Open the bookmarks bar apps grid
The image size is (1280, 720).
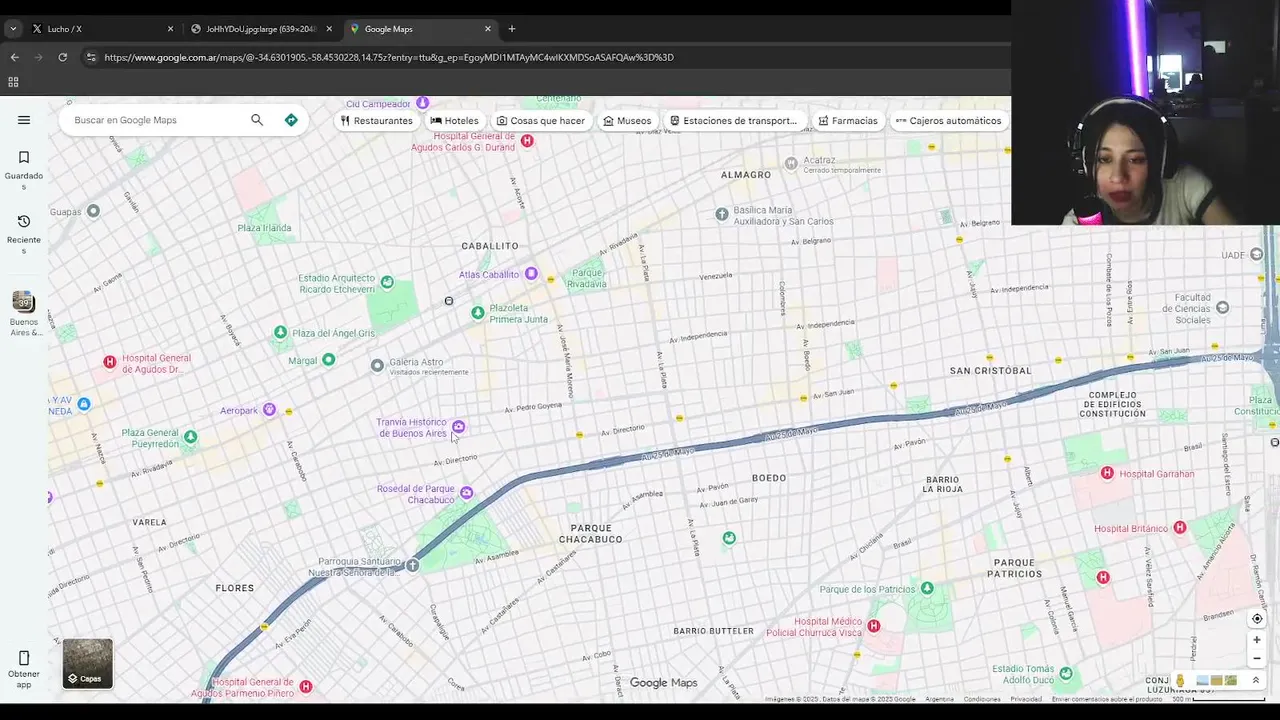click(x=13, y=82)
